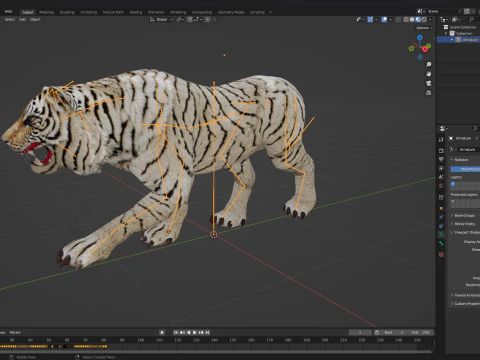Open the Armature data properties tab

tap(441, 234)
